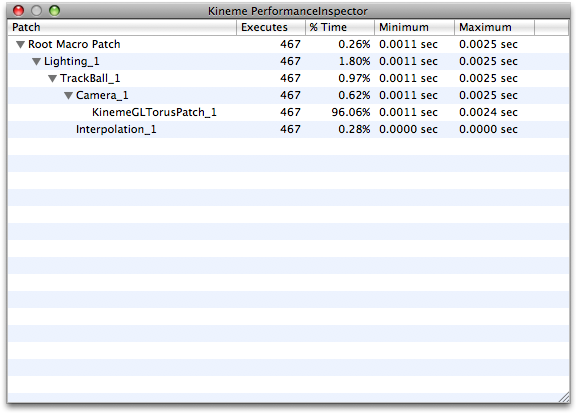This screenshot has width=577, height=414.
Task: Click the Kineme PerformanceInspector window title
Action: [287, 11]
